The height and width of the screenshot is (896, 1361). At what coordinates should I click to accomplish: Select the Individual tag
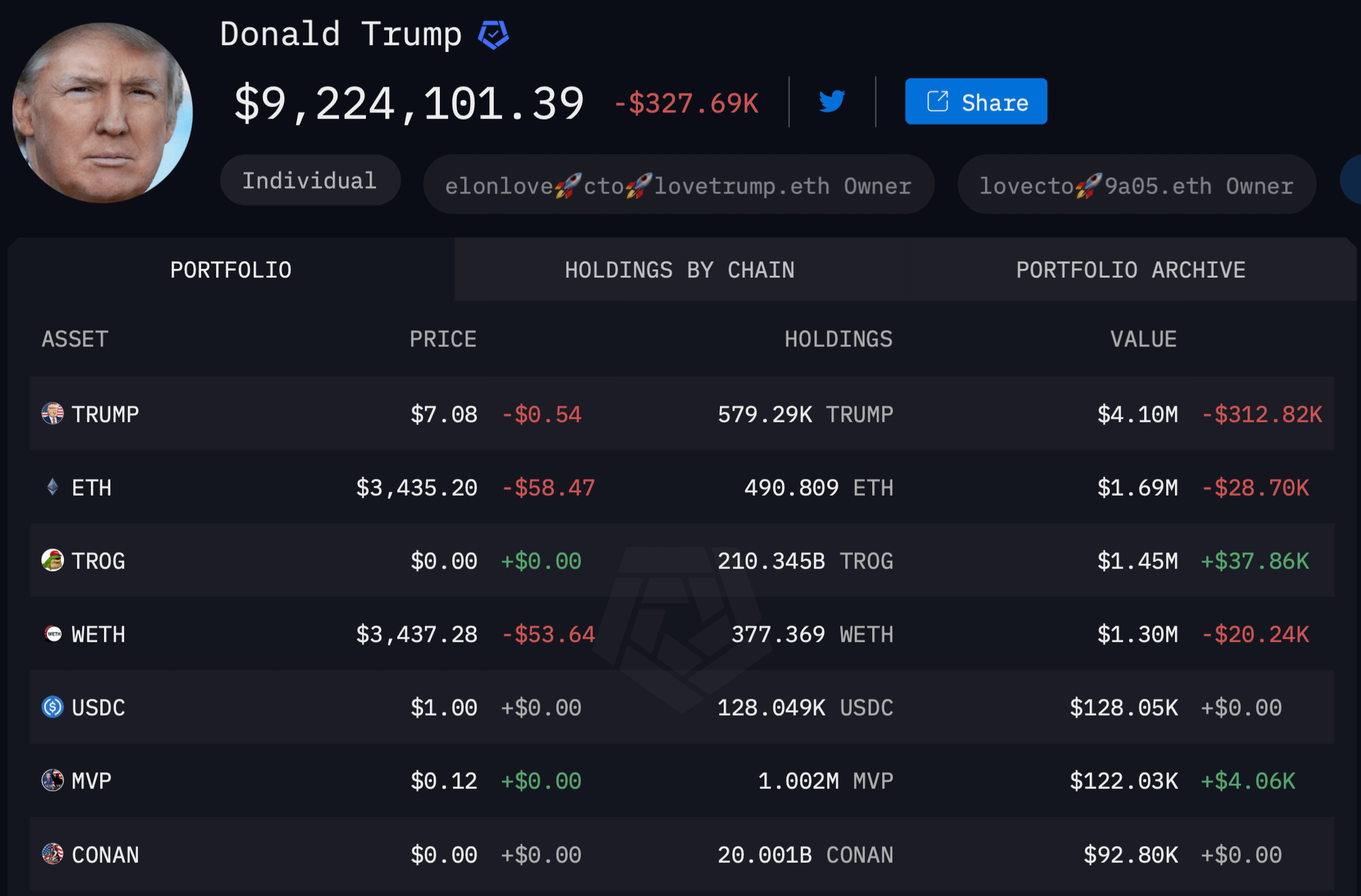pos(310,180)
